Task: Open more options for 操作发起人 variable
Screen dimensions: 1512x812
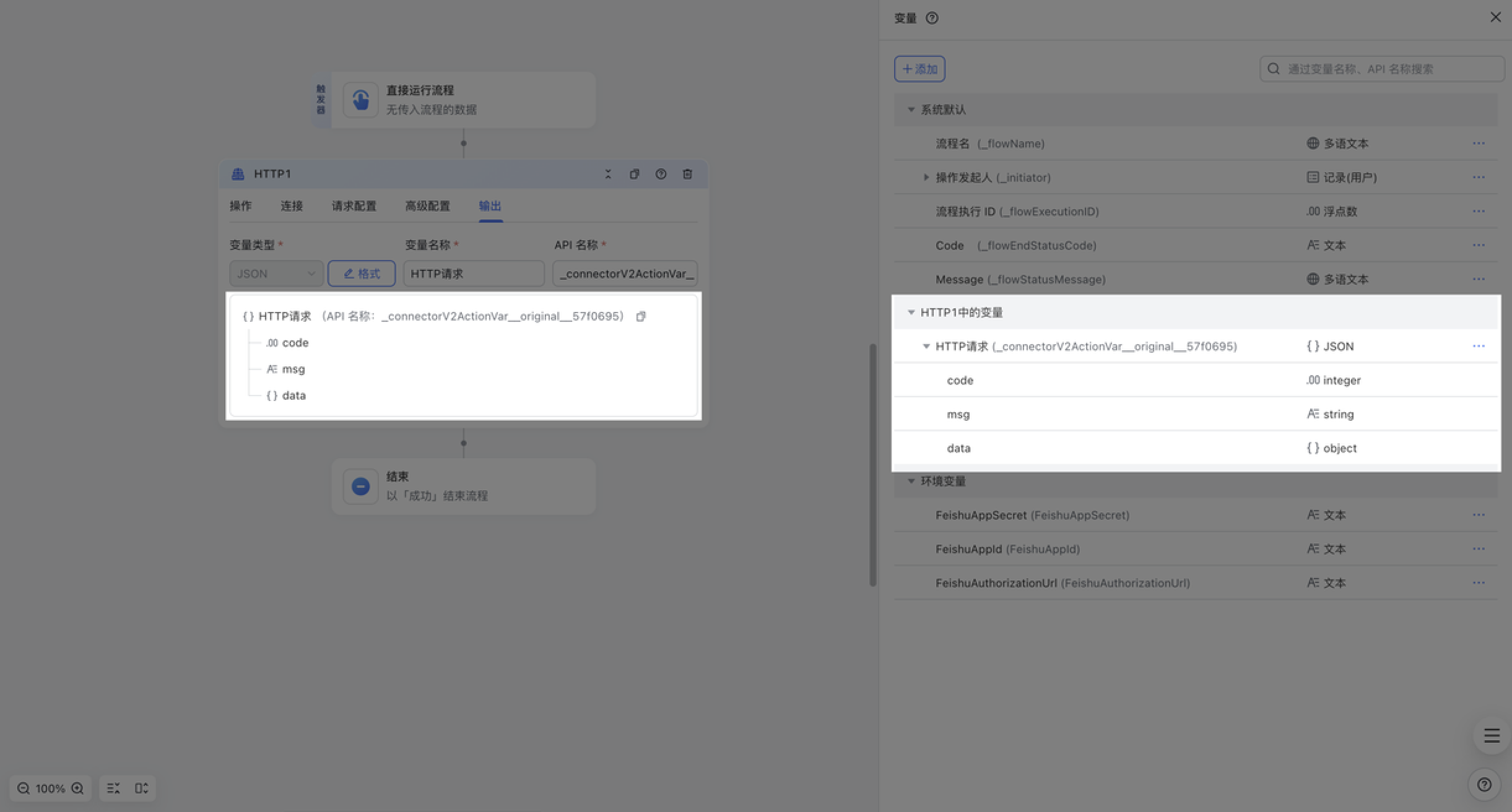Action: click(x=1479, y=178)
